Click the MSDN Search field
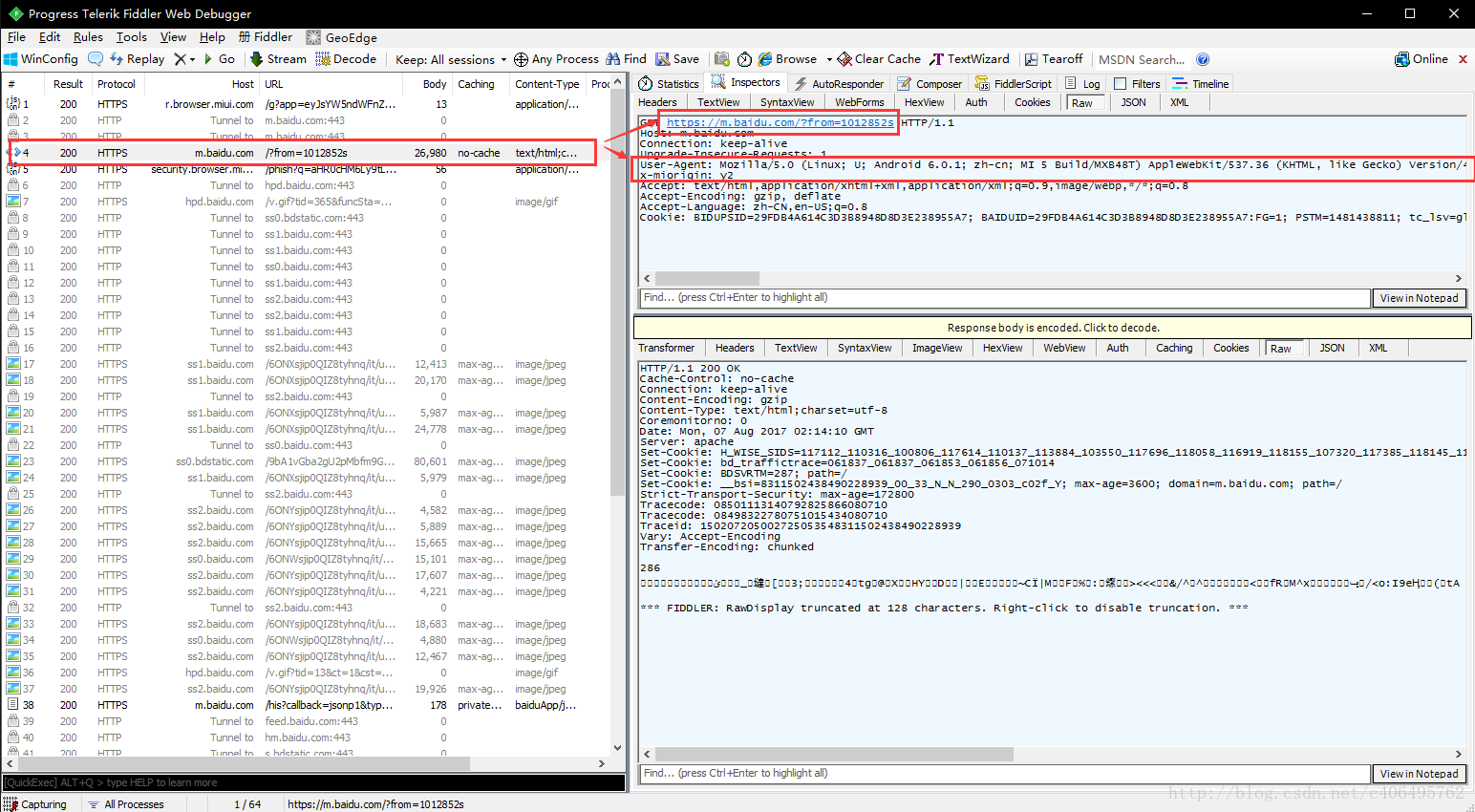 [x=1143, y=59]
